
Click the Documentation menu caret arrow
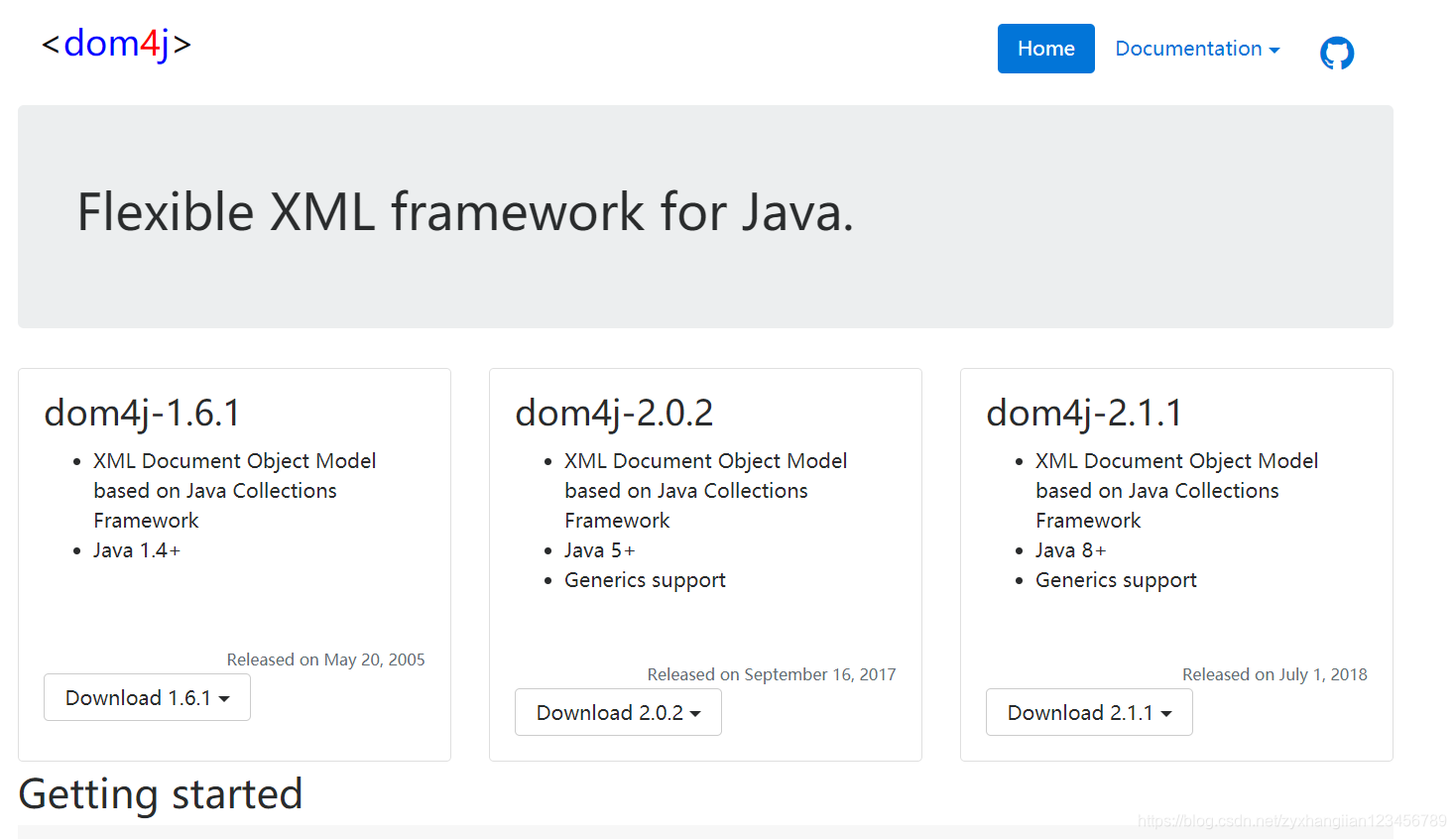[x=1274, y=51]
